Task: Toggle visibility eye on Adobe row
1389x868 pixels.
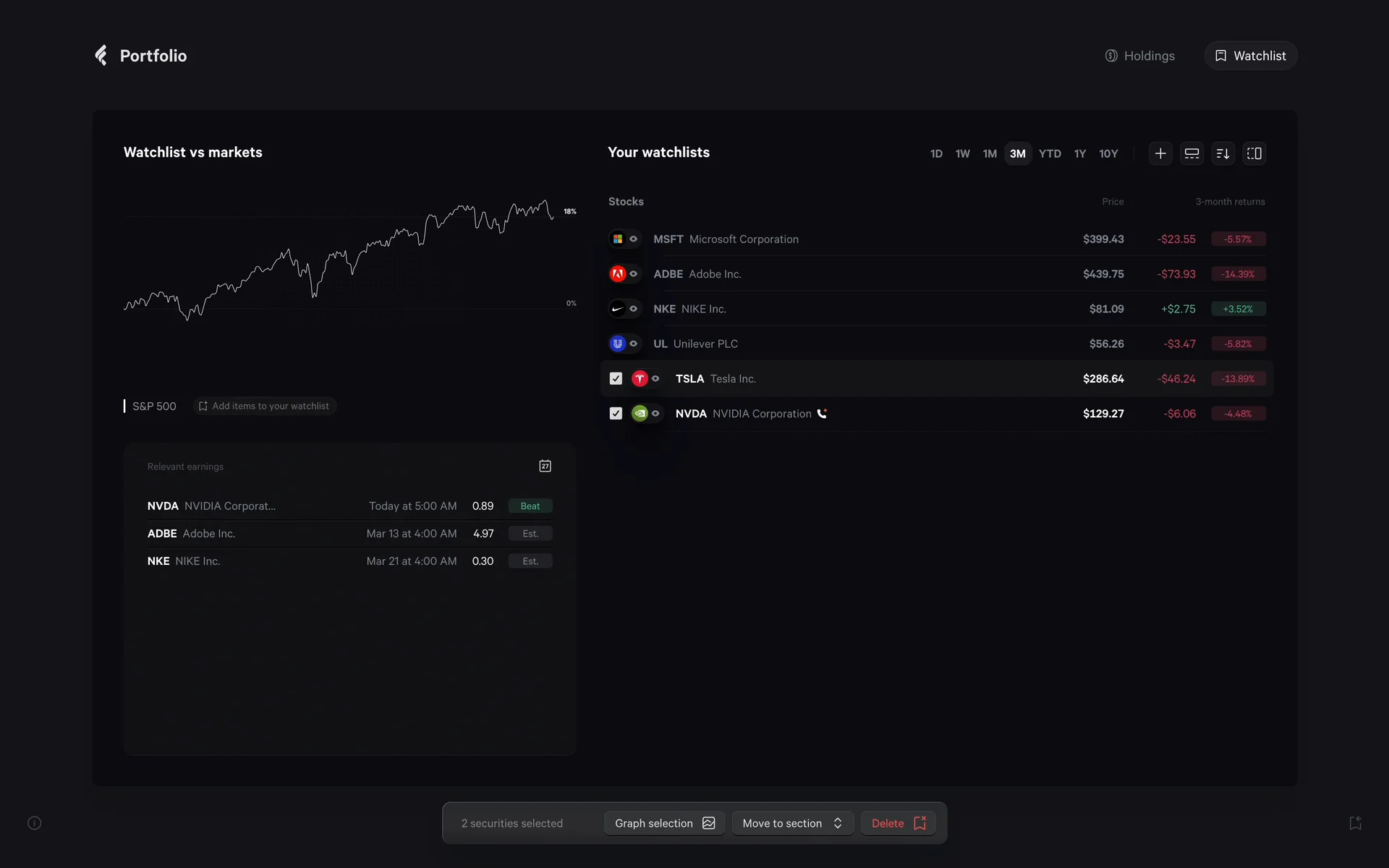Action: [634, 274]
